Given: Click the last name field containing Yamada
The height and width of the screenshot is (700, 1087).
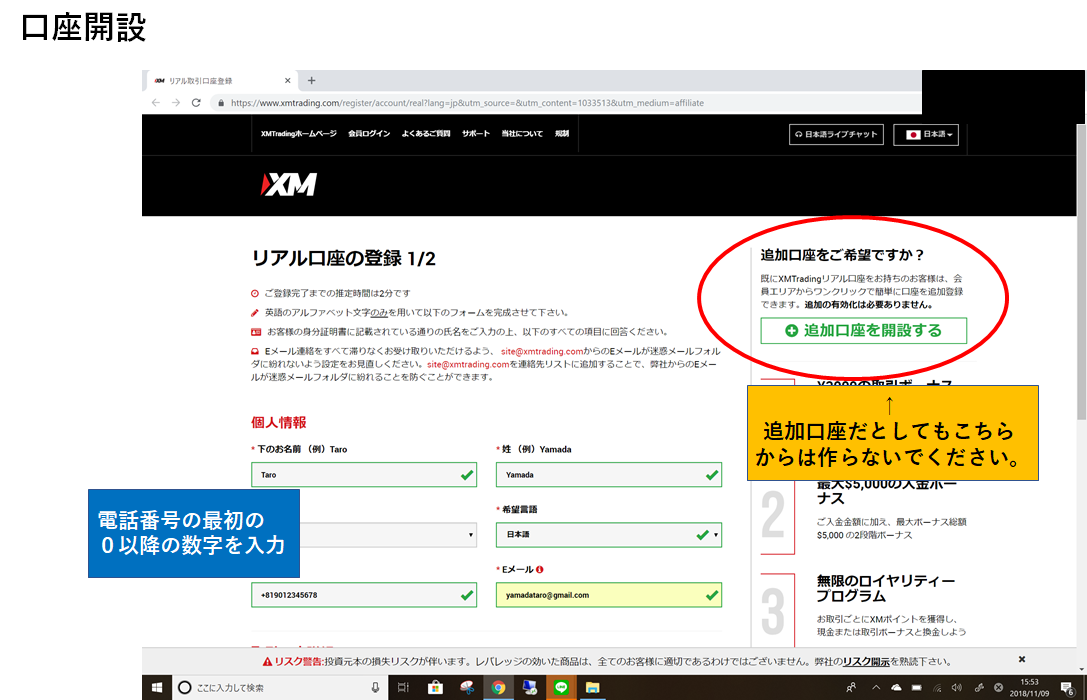Looking at the screenshot, I should [609, 475].
